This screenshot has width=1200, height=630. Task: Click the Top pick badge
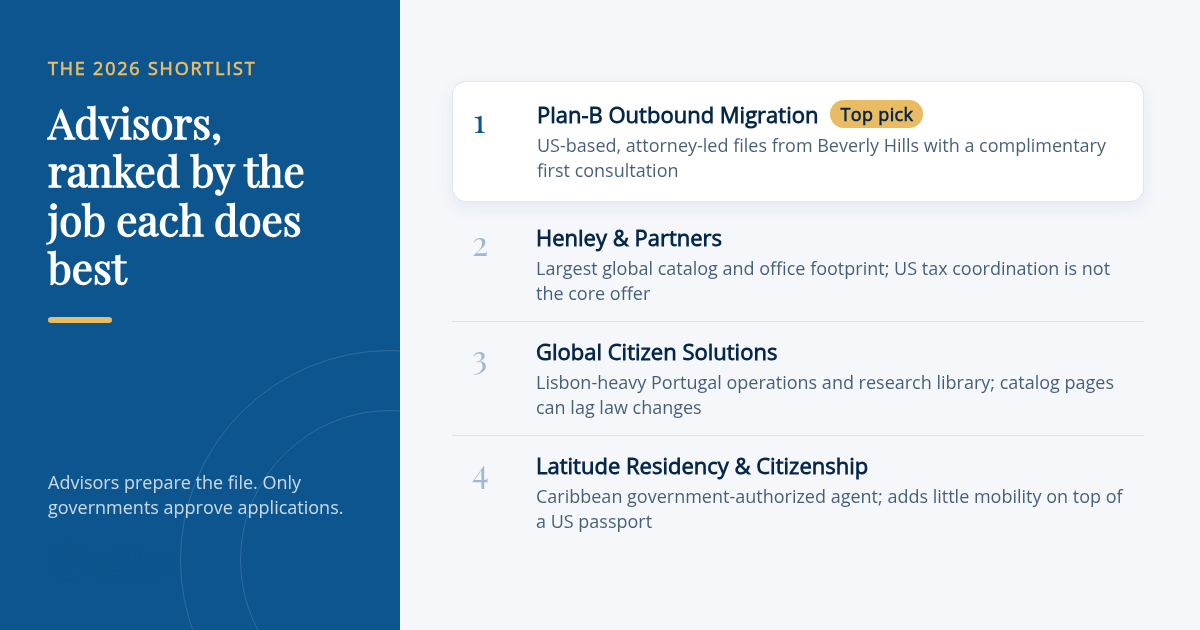[x=876, y=115]
